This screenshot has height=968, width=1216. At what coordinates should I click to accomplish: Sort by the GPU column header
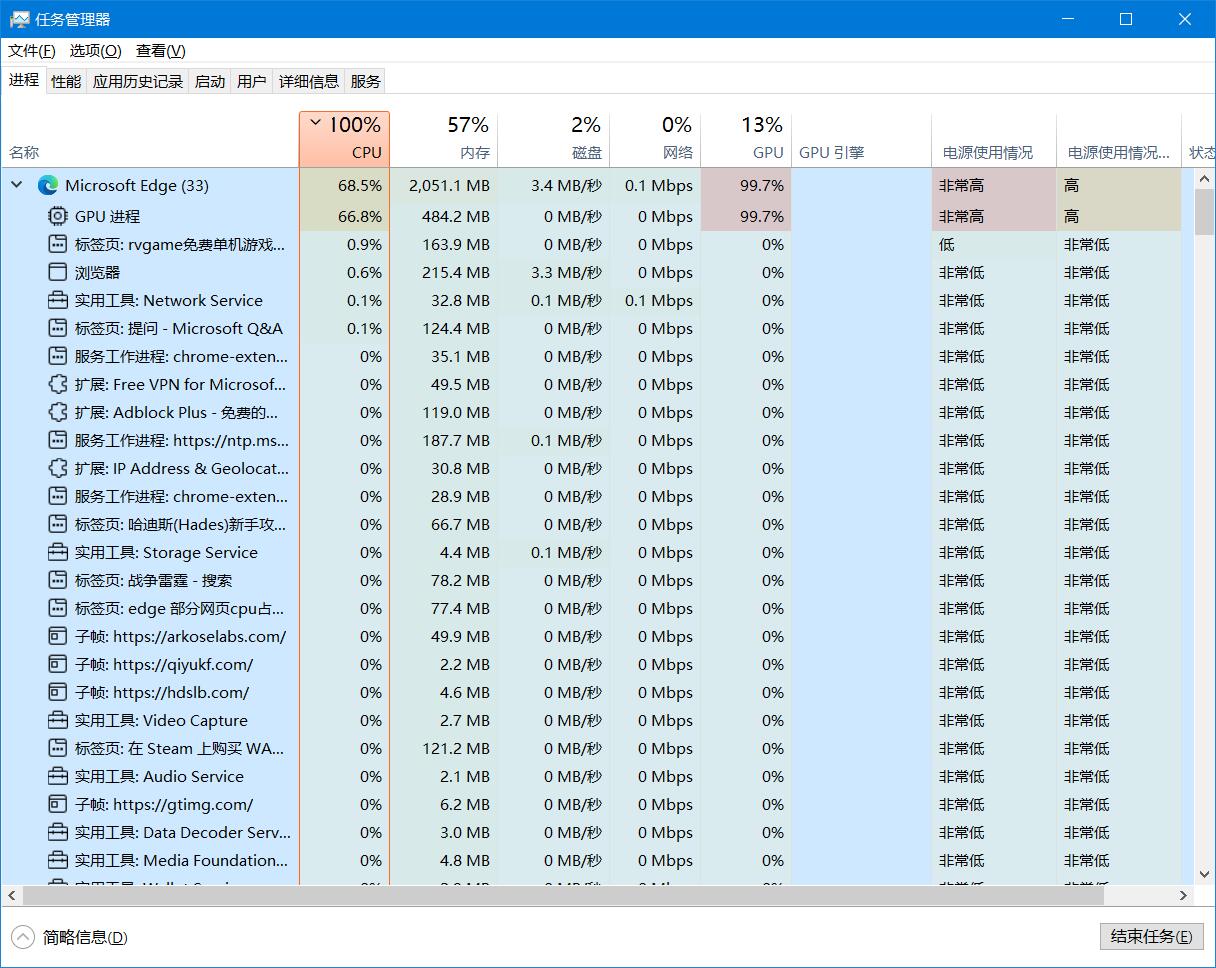[x=746, y=139]
